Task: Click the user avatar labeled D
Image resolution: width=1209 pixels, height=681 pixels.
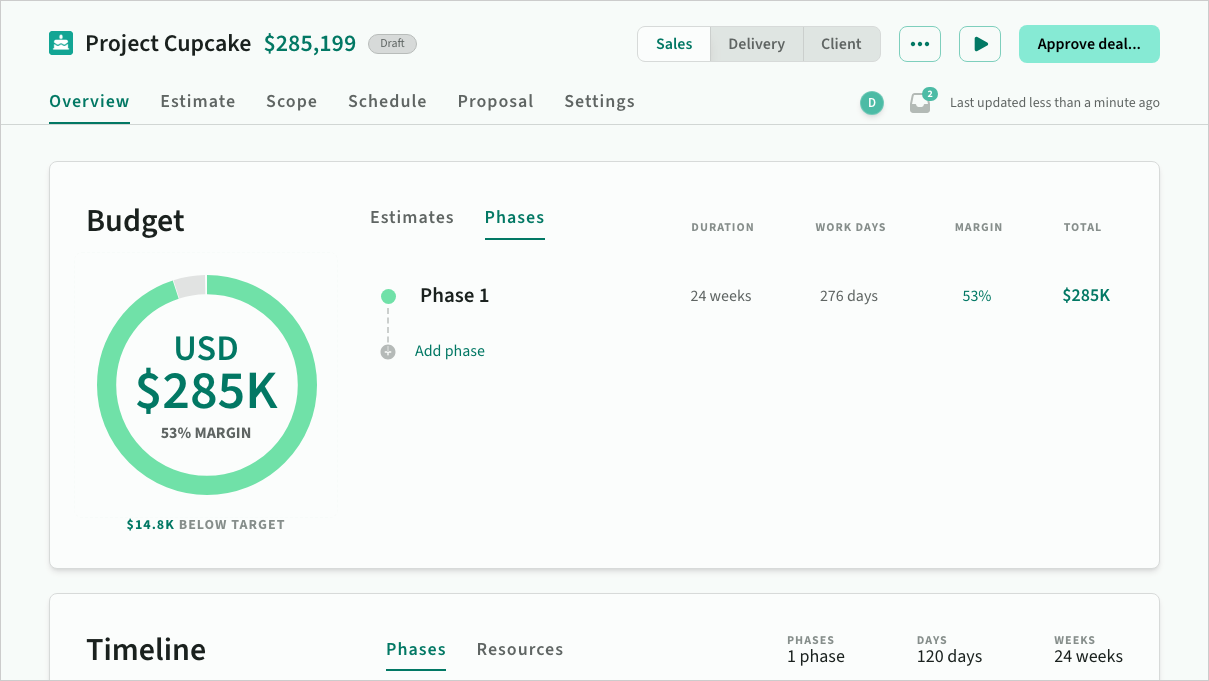Action: (872, 103)
